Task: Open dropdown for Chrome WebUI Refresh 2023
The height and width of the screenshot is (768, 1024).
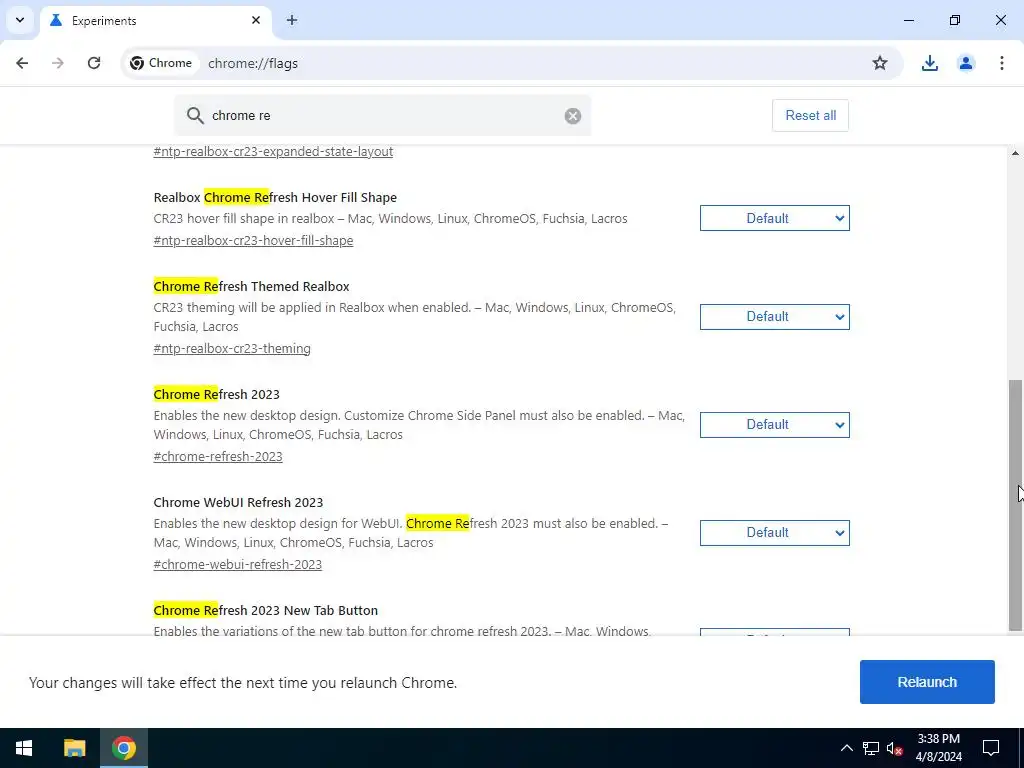Action: pos(775,533)
